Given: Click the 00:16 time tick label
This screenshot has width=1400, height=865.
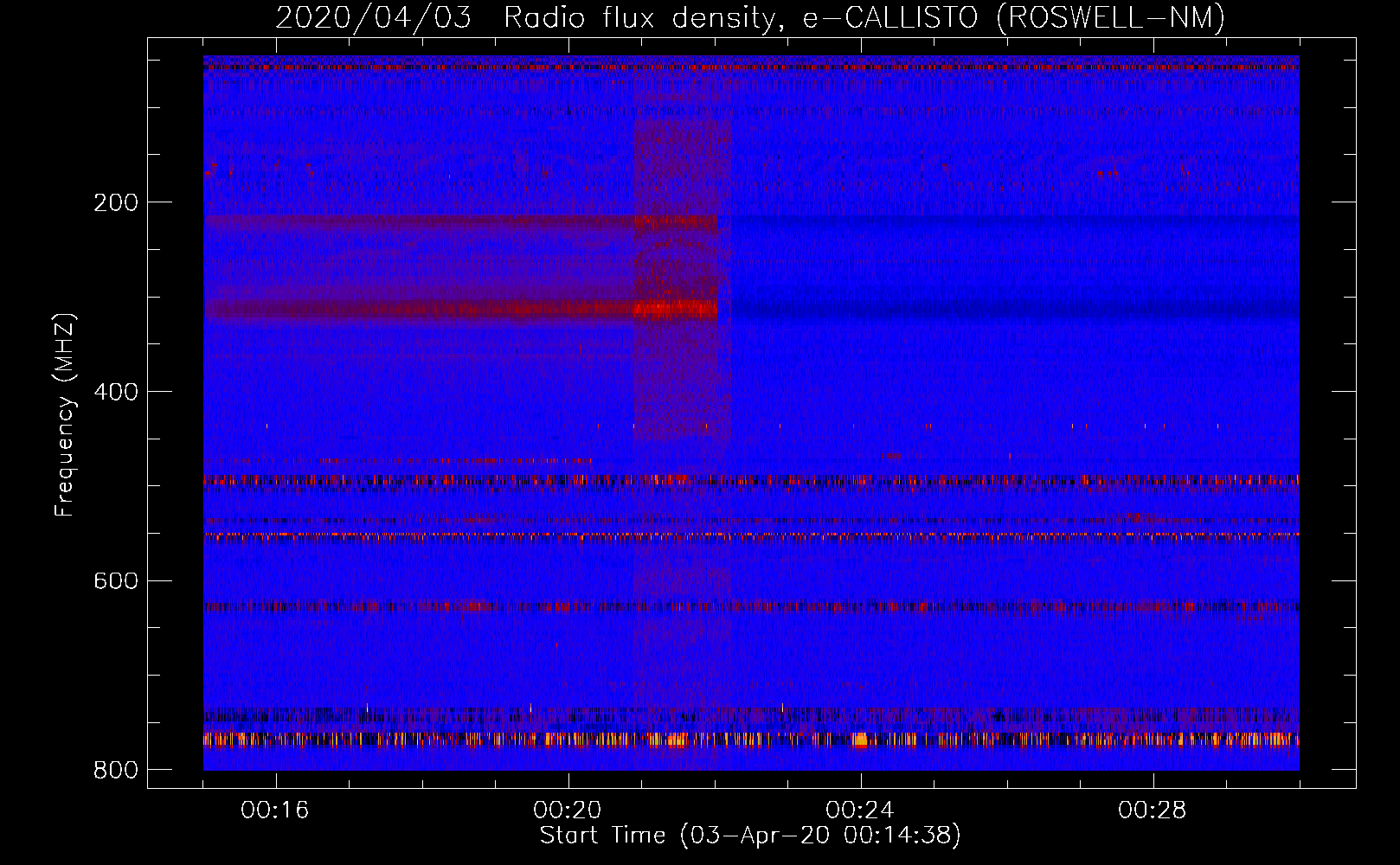Looking at the screenshot, I should click(x=275, y=811).
